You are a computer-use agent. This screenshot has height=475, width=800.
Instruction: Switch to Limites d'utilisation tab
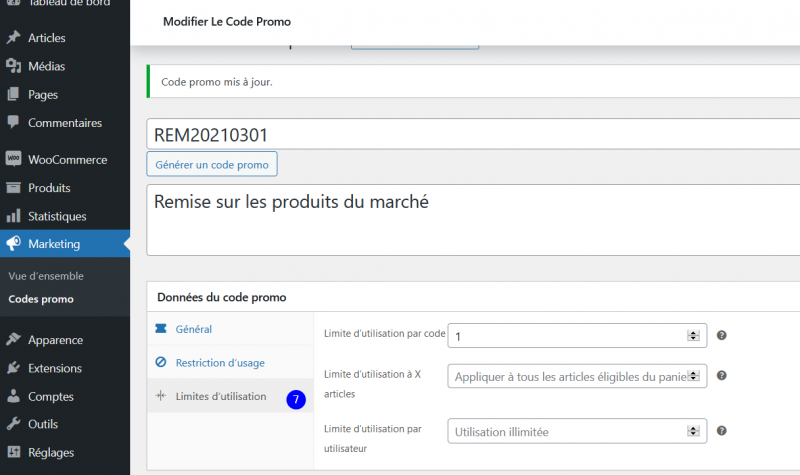click(230, 396)
